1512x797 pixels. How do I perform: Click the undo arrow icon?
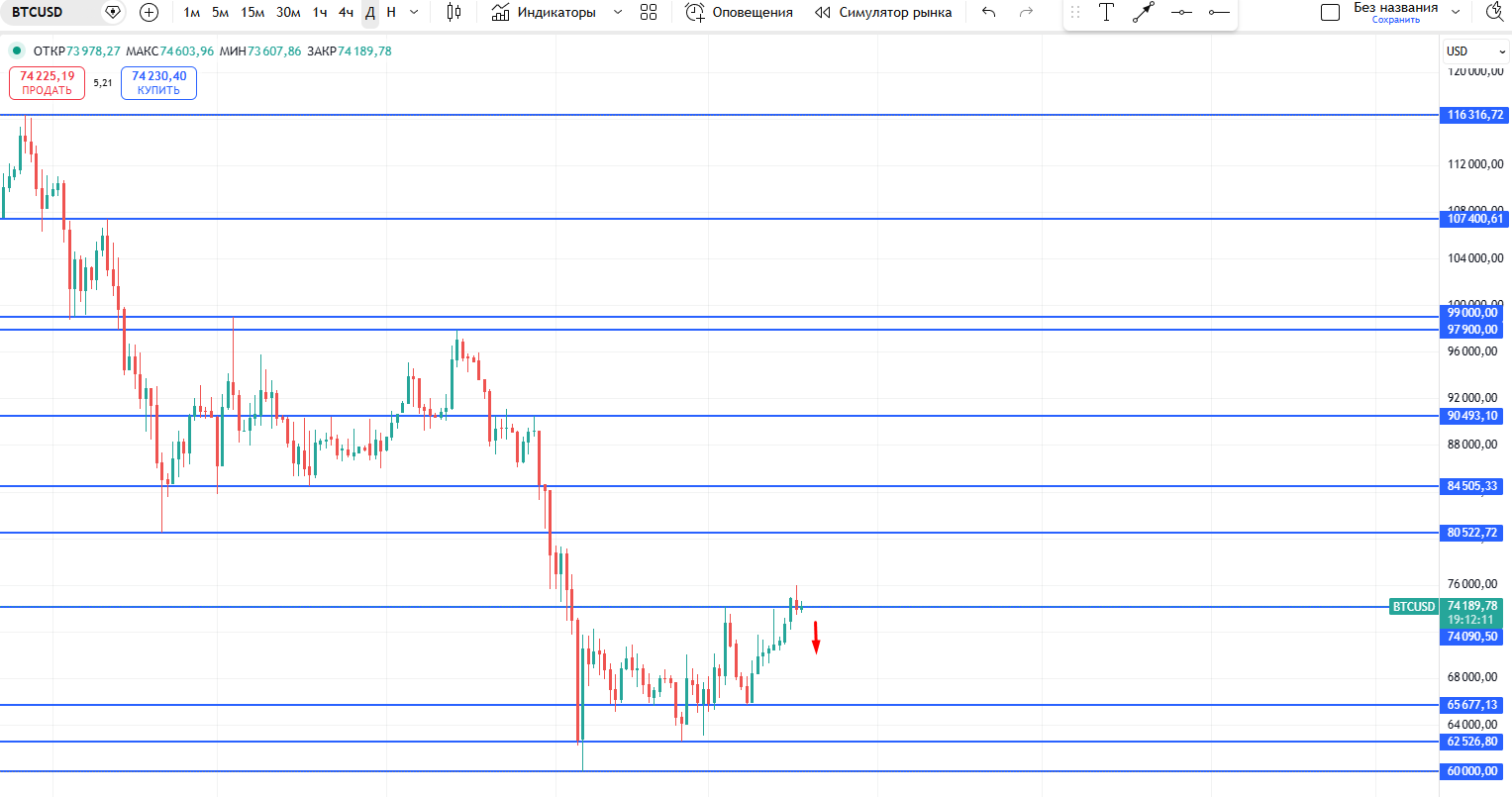pos(988,12)
